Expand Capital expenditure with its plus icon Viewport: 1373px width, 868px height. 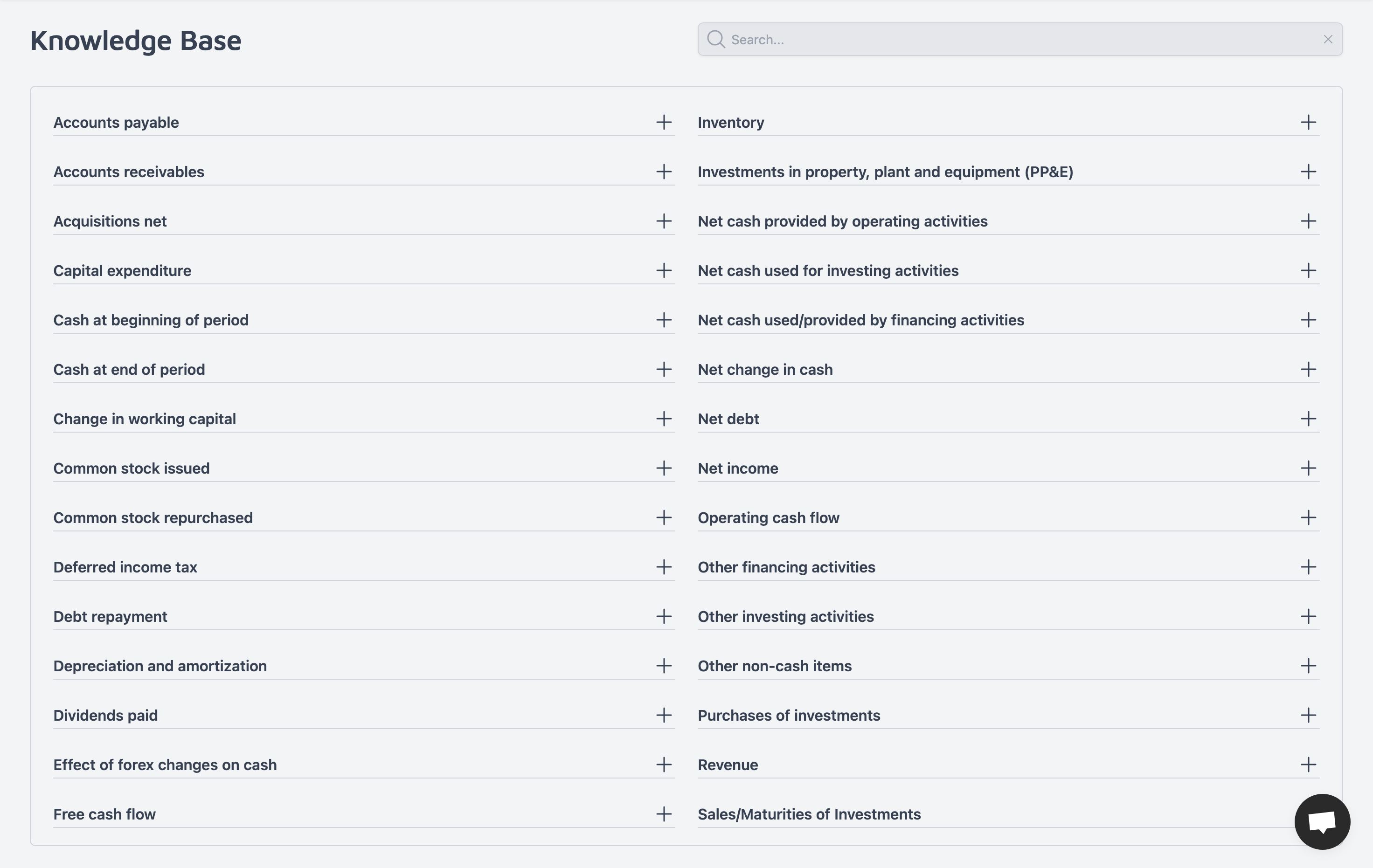664,270
